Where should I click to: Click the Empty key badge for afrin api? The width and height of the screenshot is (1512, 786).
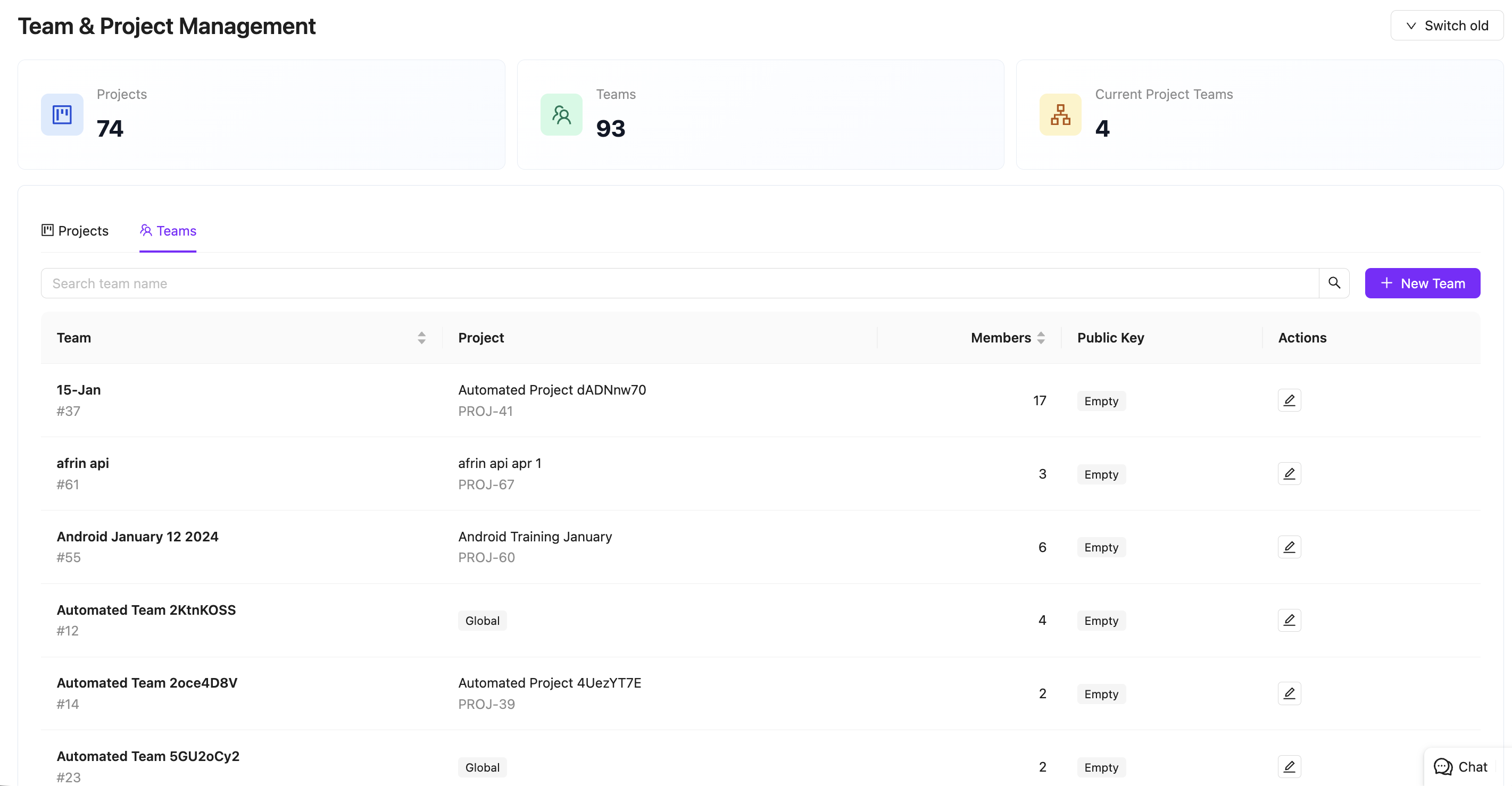pos(1101,474)
